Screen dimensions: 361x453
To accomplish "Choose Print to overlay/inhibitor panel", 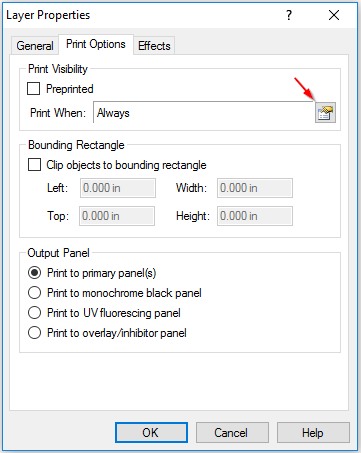I will (x=35, y=333).
